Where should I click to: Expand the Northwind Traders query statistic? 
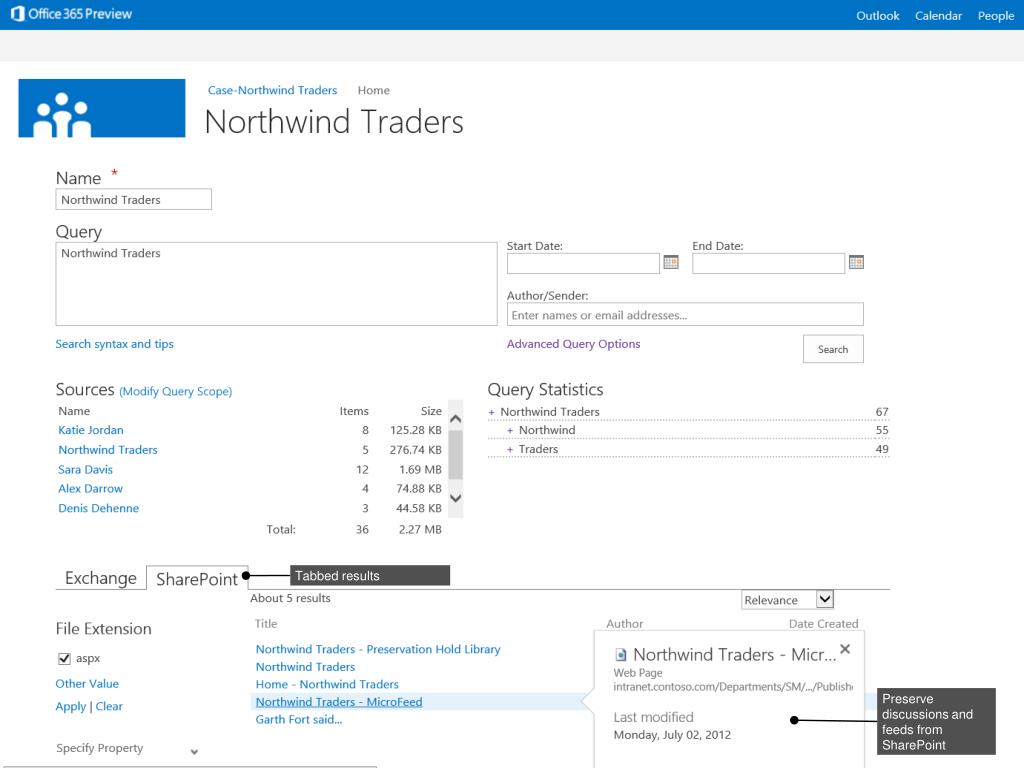[x=491, y=412]
